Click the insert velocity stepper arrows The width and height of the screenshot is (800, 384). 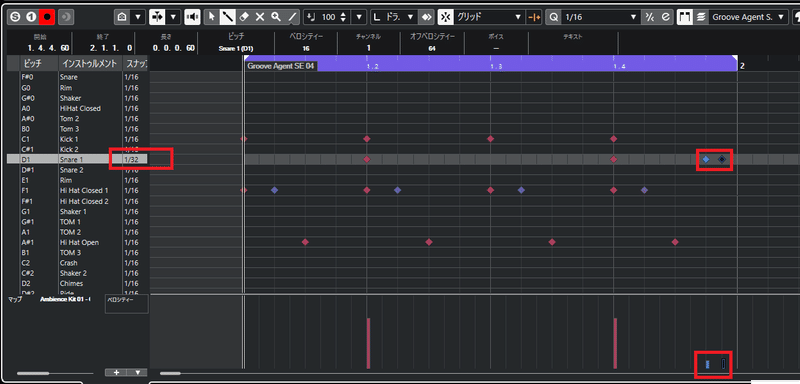tap(343, 17)
